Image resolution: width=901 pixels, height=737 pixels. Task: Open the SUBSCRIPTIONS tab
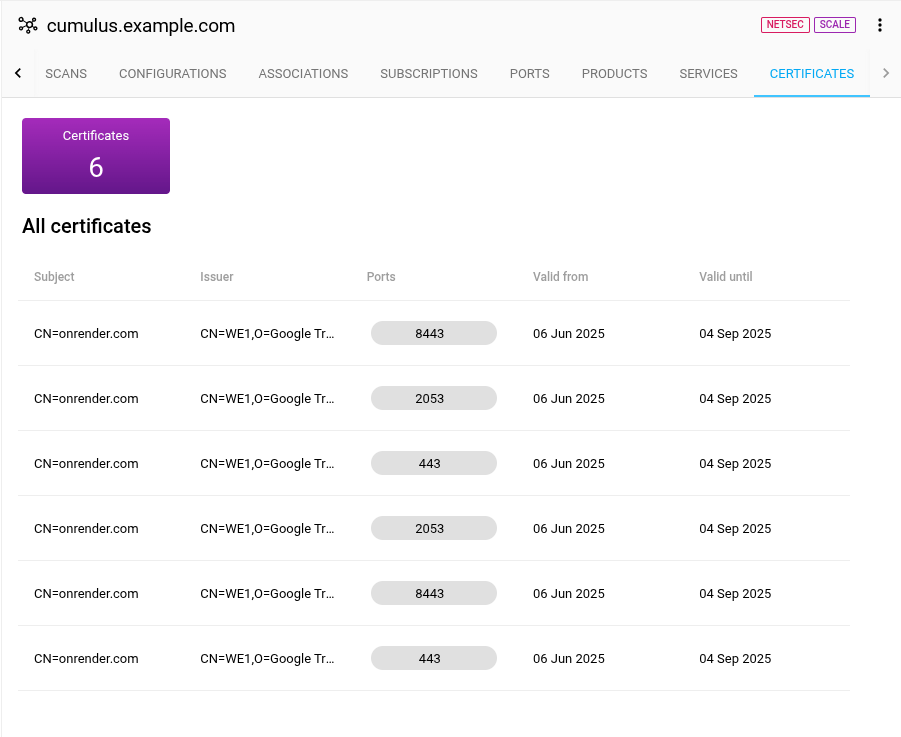pyautogui.click(x=428, y=73)
